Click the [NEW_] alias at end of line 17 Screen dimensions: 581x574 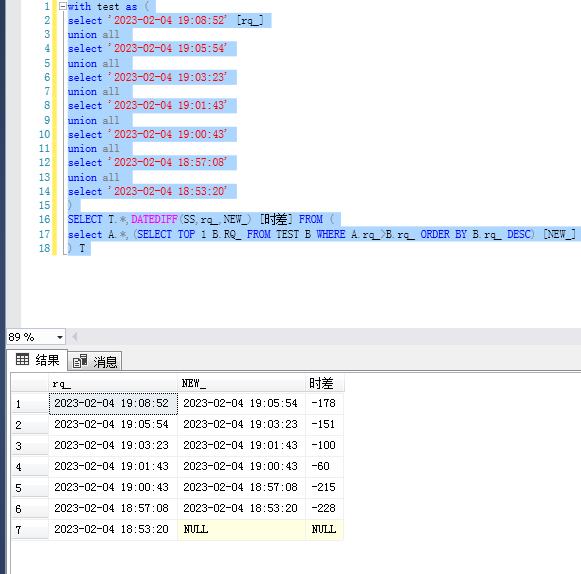(x=560, y=235)
